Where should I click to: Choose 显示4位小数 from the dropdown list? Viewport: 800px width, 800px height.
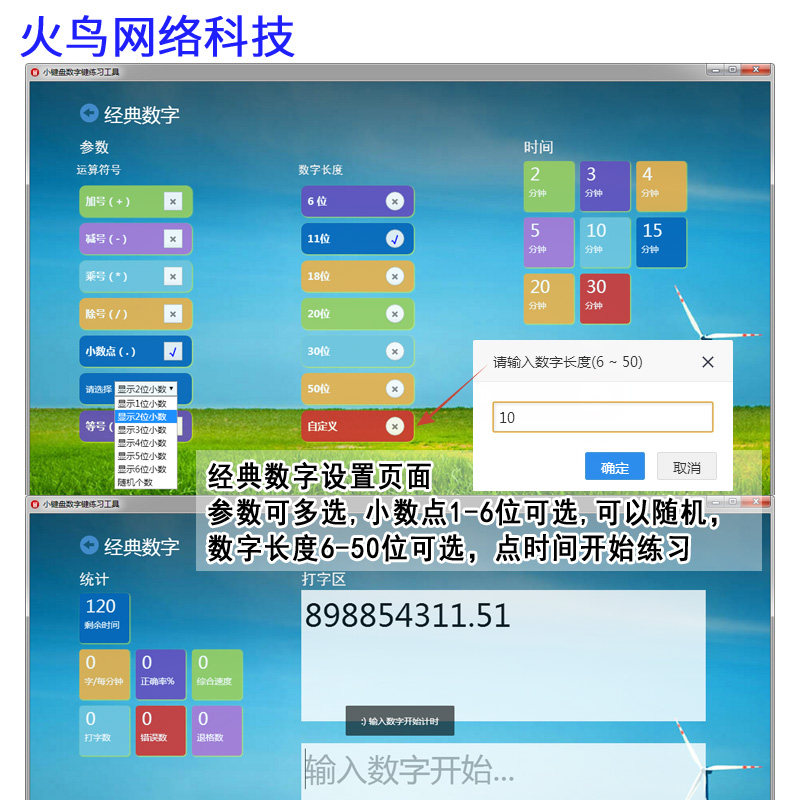tap(146, 443)
